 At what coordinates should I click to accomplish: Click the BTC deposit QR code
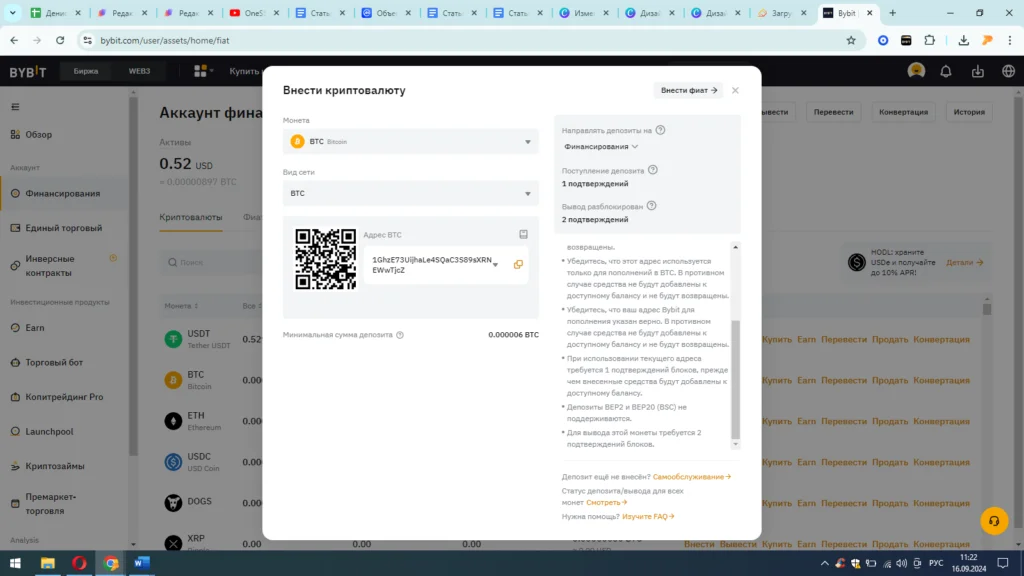click(325, 259)
